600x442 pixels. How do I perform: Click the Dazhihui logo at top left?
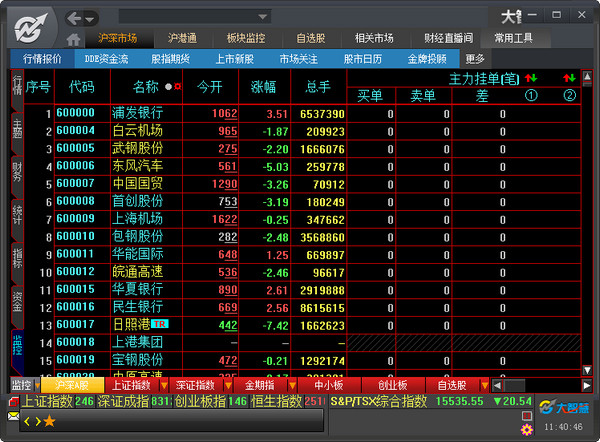[x=31, y=28]
